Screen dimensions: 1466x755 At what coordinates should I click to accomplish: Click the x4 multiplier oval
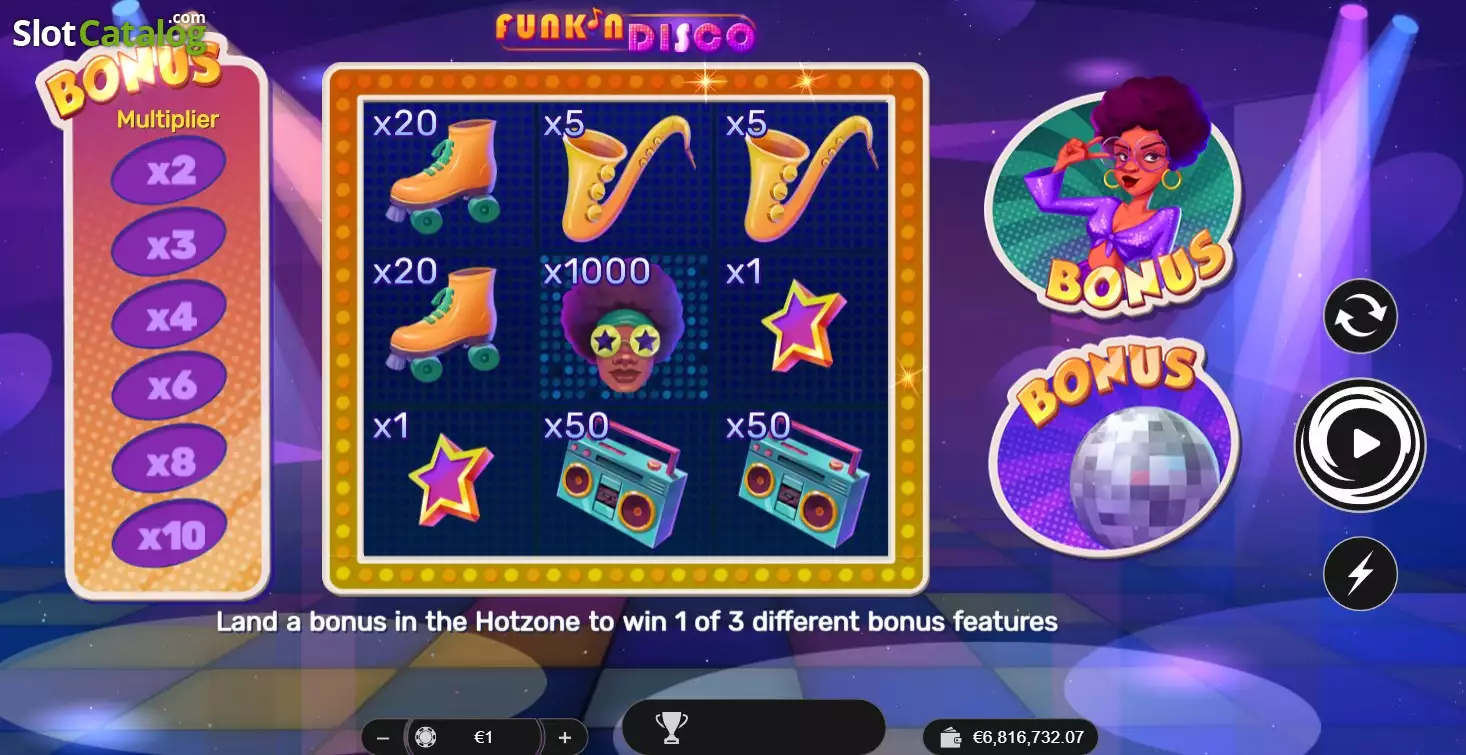tap(169, 315)
